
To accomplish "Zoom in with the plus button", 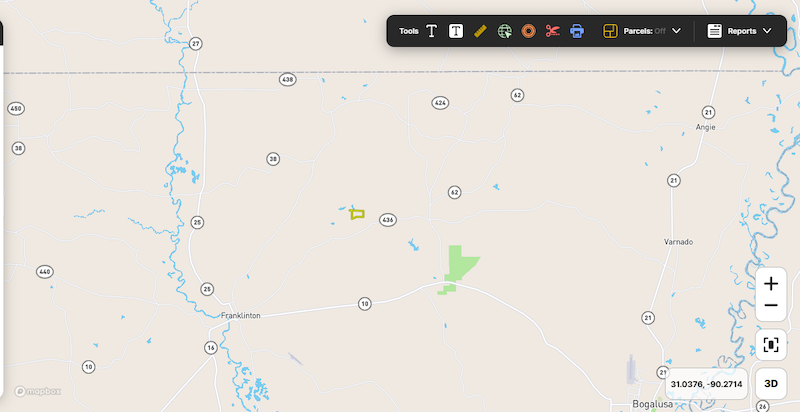I will pos(771,284).
